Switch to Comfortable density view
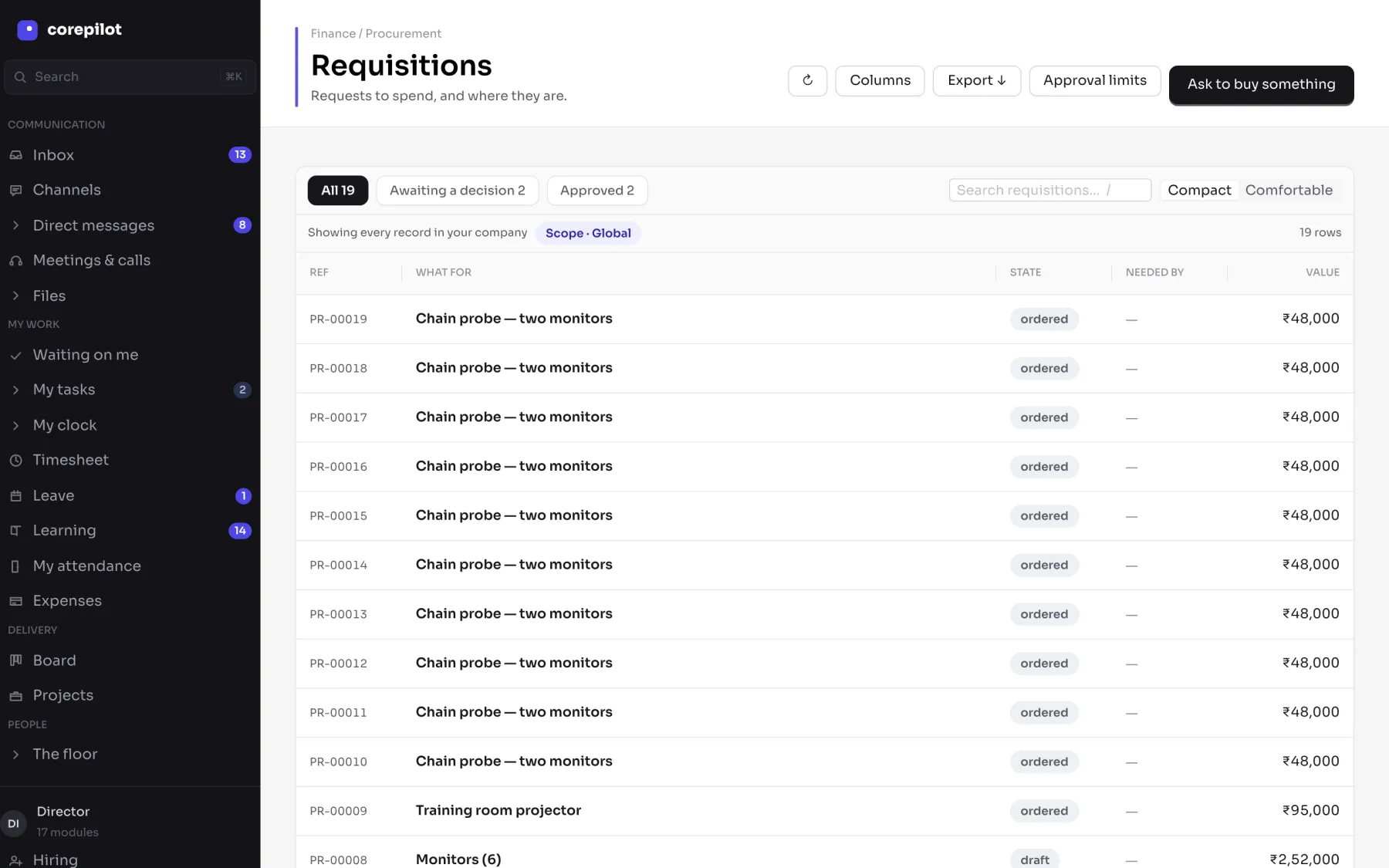Screen dimensions: 1389x868 coord(1289,190)
